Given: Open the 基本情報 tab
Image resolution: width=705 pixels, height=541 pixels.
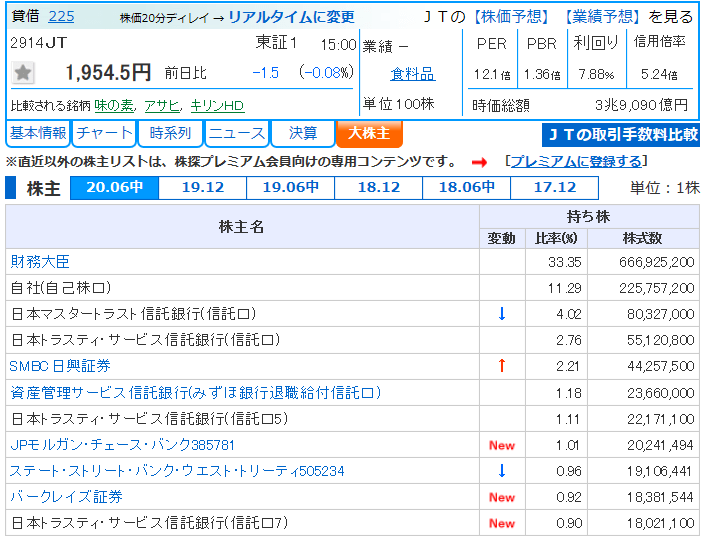Looking at the screenshot, I should tap(38, 133).
